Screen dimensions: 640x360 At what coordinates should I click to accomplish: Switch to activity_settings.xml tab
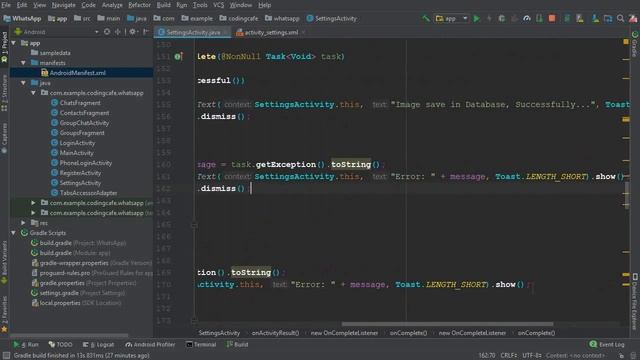pyautogui.click(x=271, y=32)
